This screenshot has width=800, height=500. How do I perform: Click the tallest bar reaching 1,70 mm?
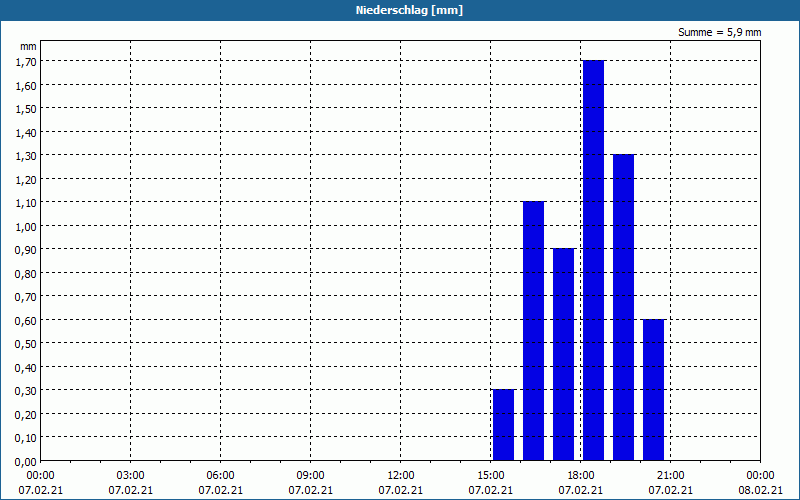pyautogui.click(x=593, y=260)
